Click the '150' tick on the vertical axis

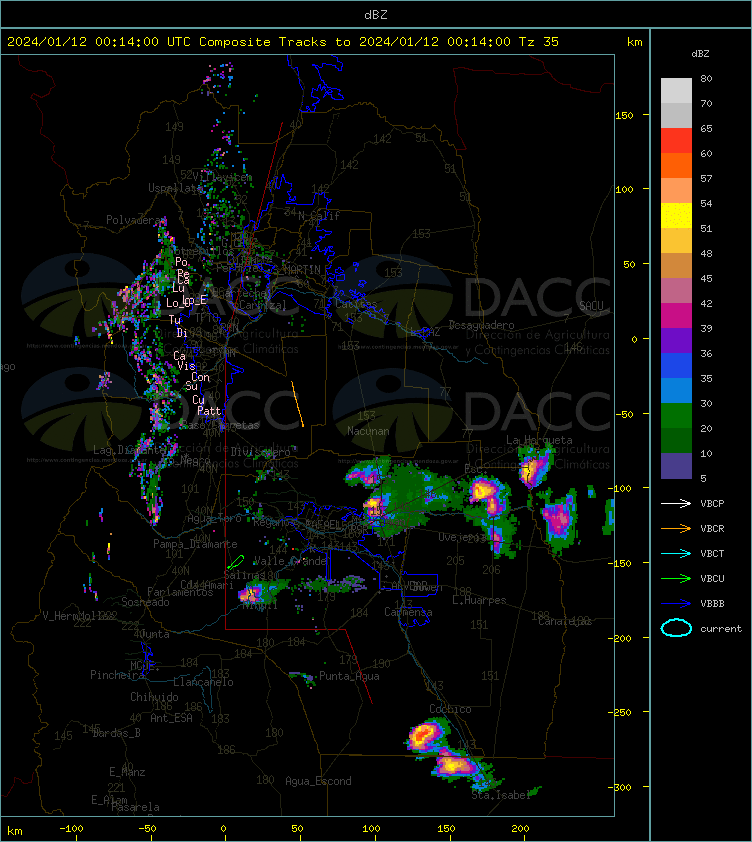tap(624, 115)
